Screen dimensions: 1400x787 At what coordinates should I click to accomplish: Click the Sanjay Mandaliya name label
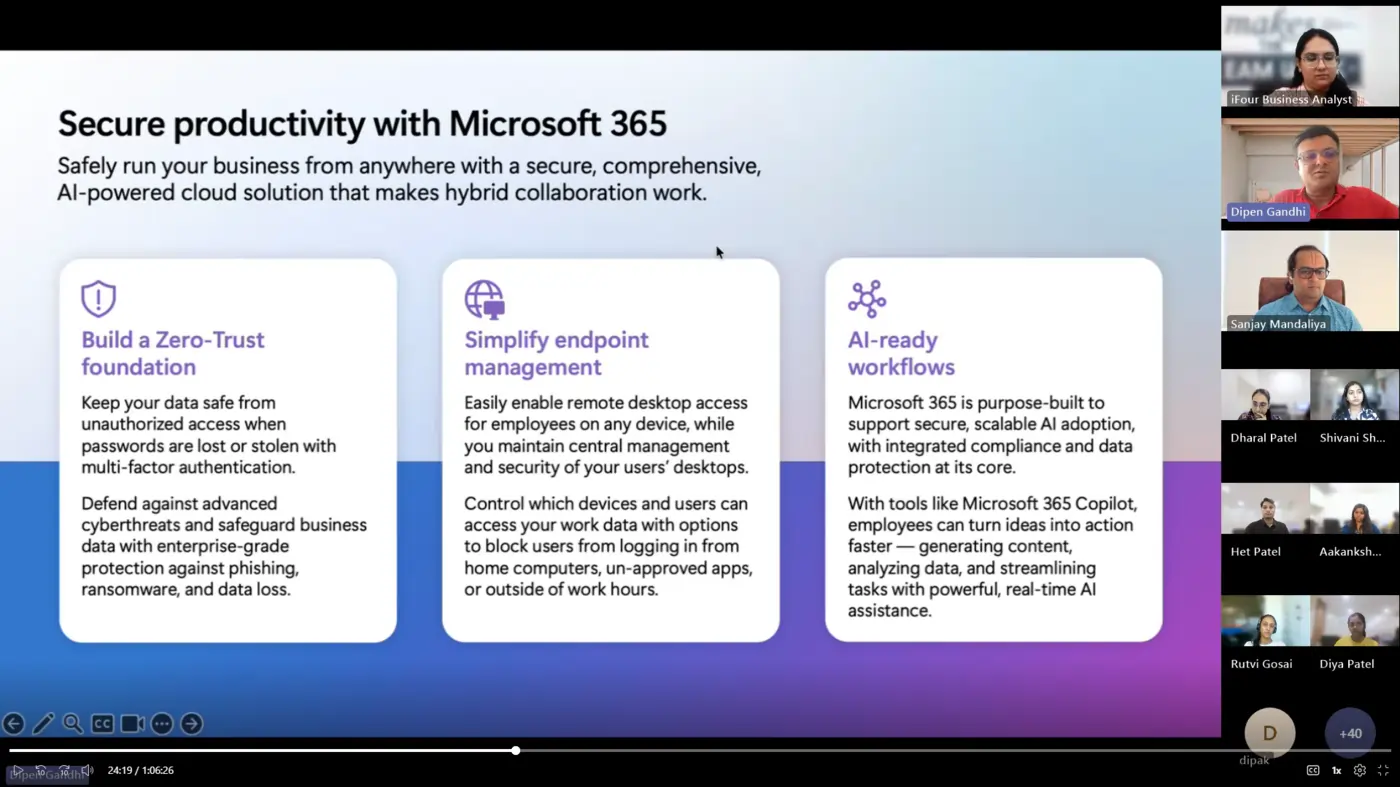tap(1278, 324)
